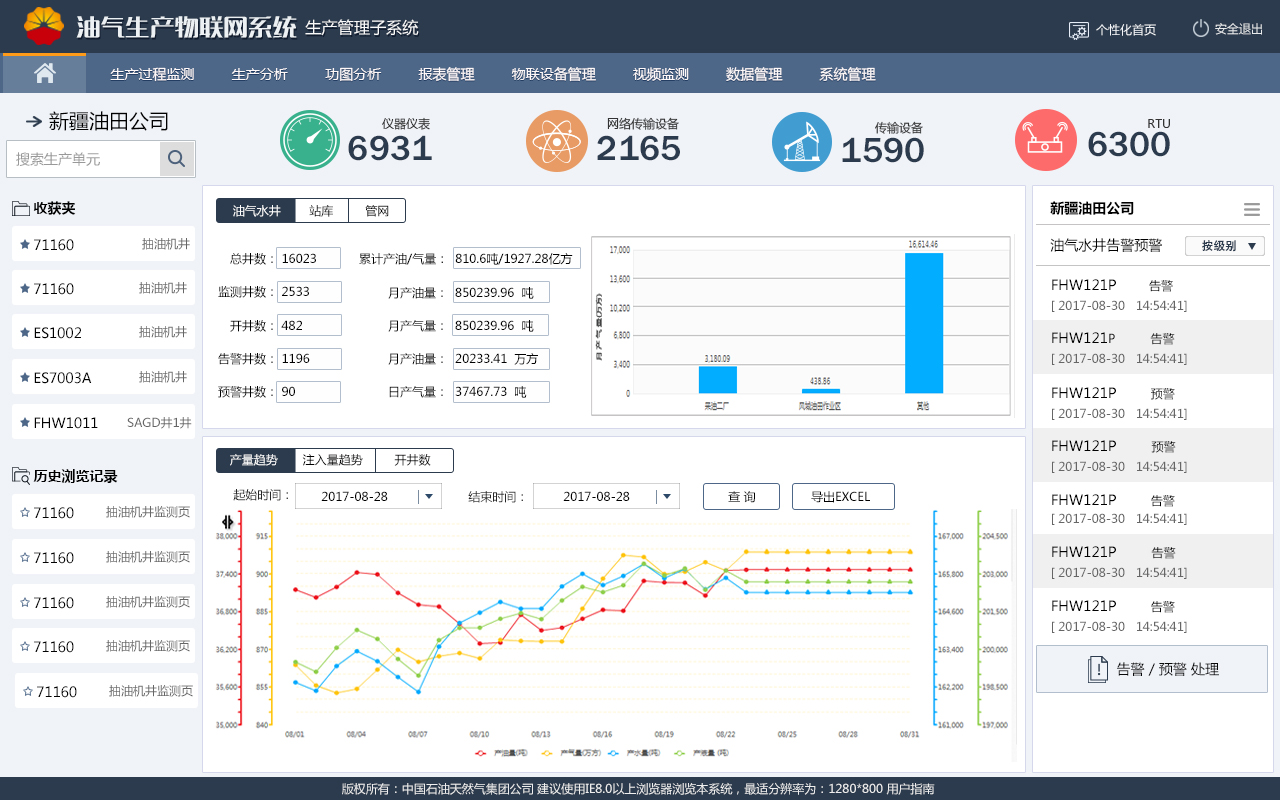Click the 用户指南 link in footer
Image resolution: width=1280 pixels, height=800 pixels.
coord(910,789)
